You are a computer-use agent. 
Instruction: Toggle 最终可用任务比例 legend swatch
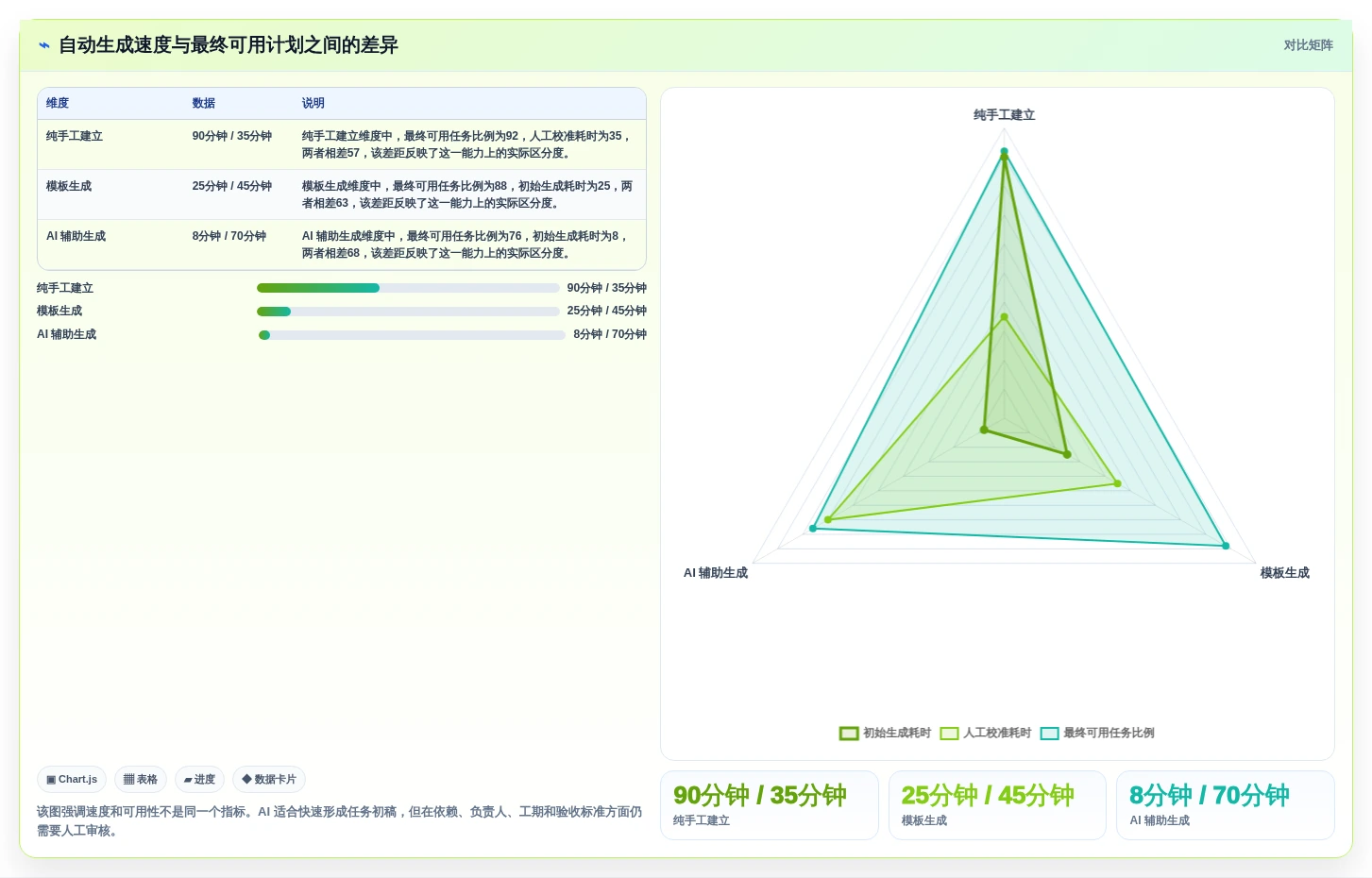(1049, 734)
